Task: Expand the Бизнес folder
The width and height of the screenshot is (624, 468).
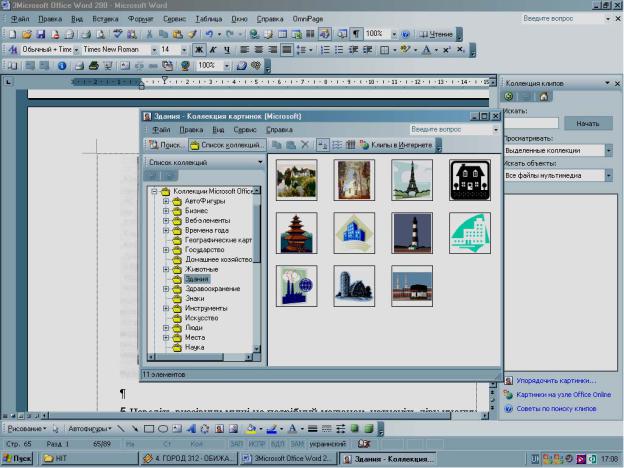Action: pos(166,211)
